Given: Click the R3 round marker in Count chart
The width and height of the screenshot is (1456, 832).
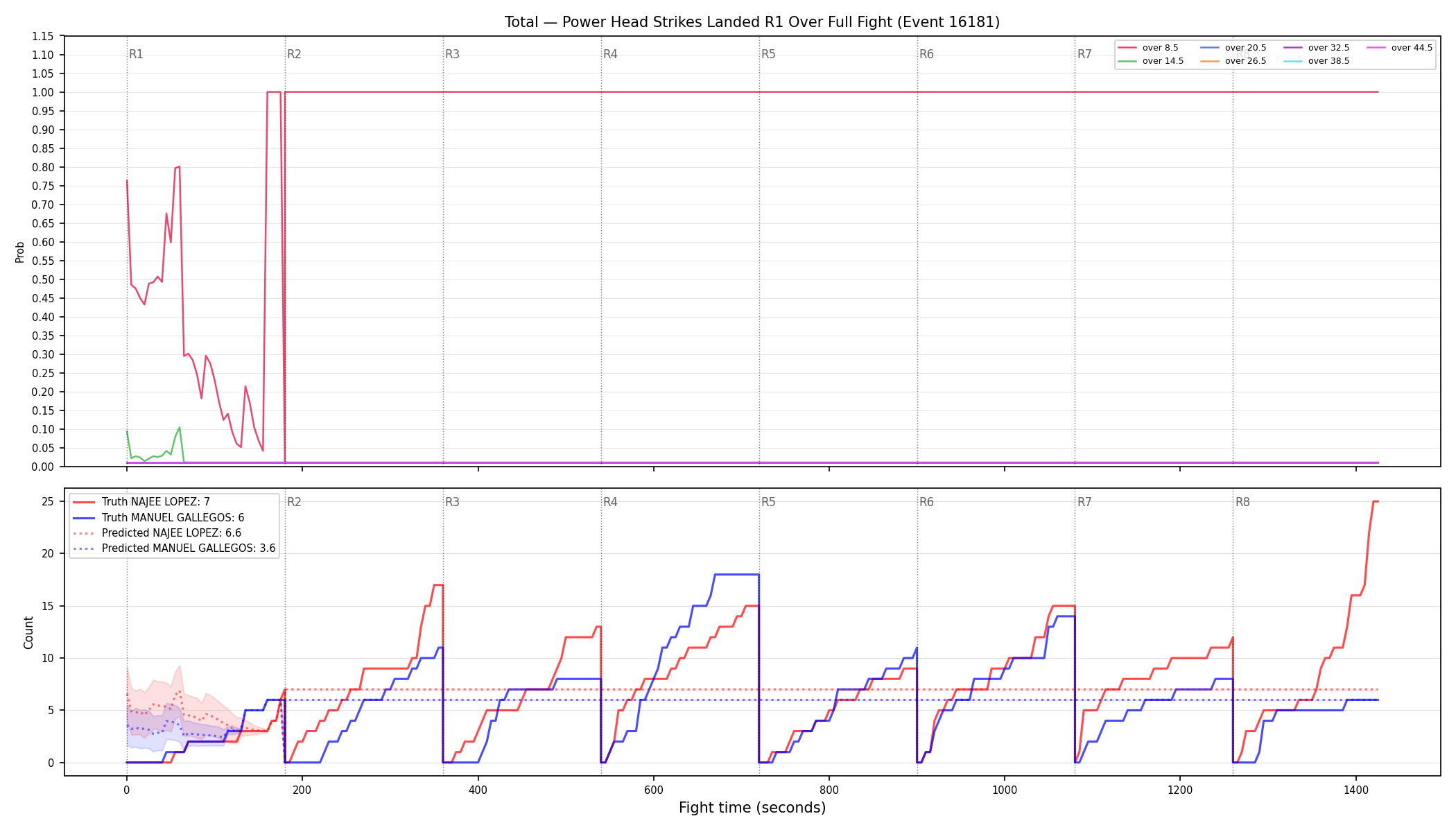Looking at the screenshot, I should tap(452, 502).
